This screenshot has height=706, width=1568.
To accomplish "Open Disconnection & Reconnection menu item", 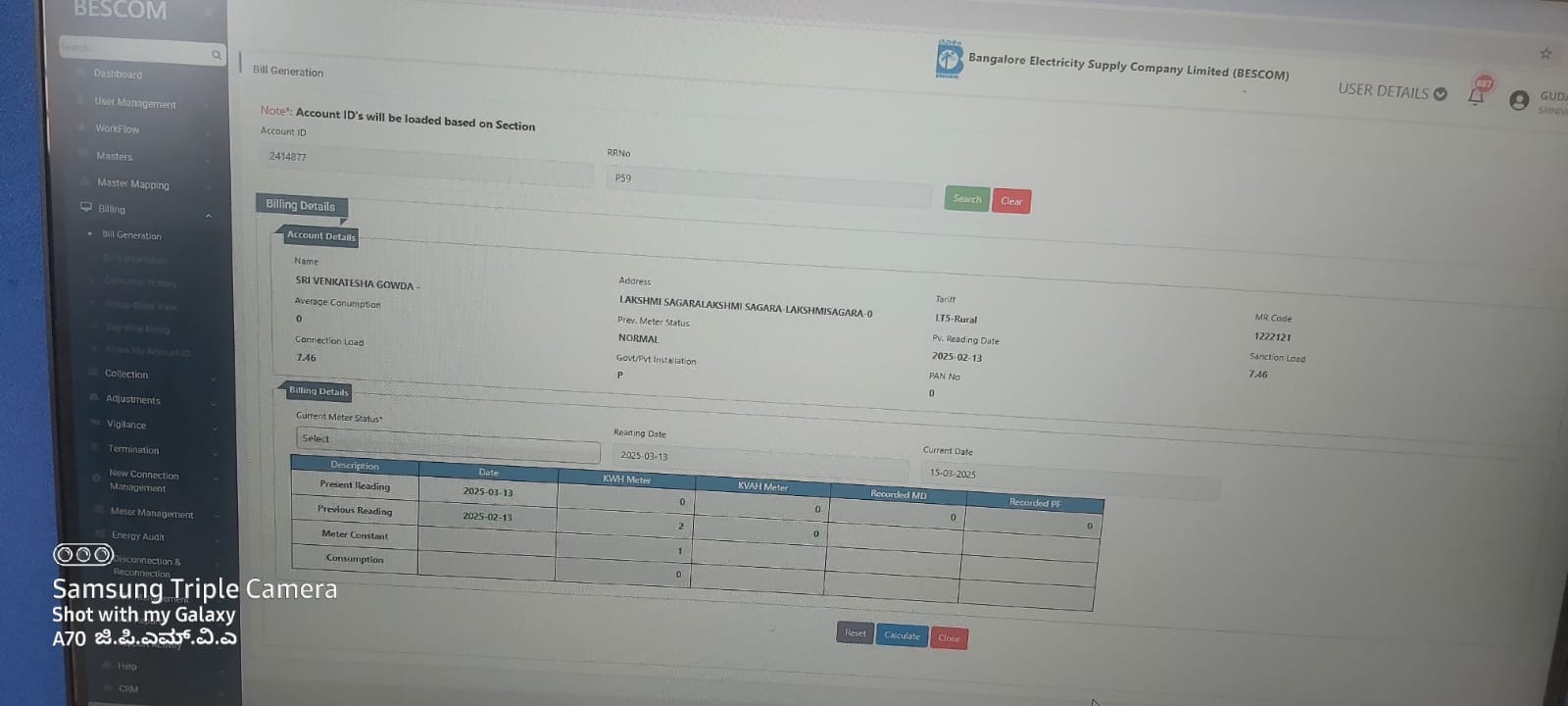I will (147, 567).
